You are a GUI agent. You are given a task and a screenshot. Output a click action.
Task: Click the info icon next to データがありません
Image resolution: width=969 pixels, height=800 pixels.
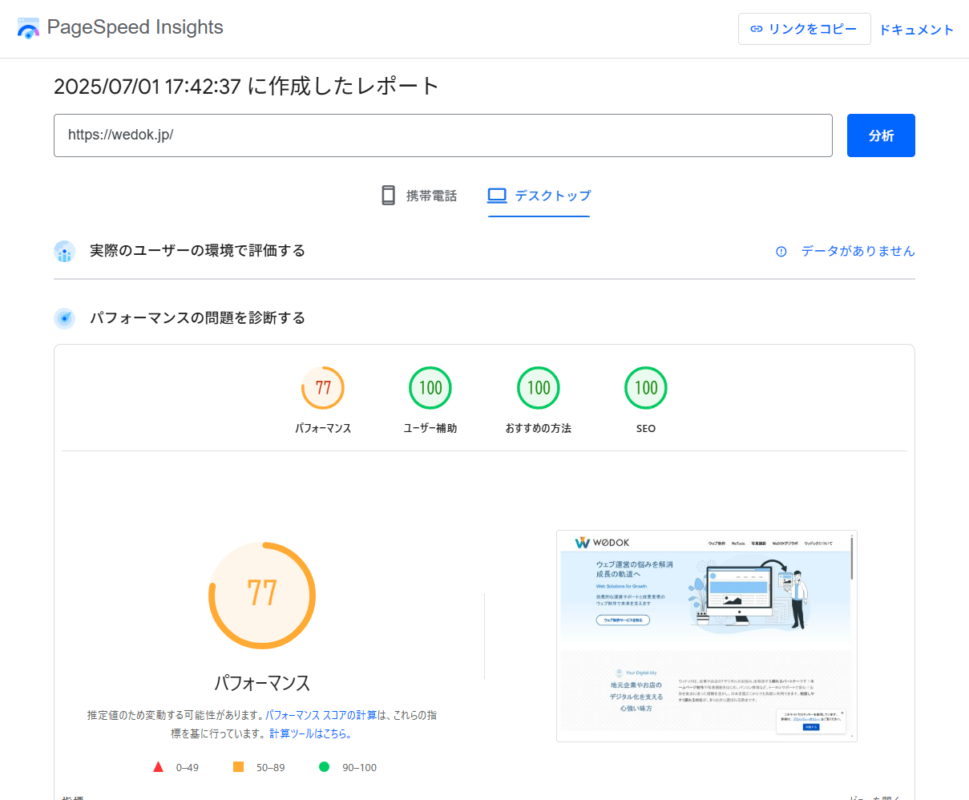pos(780,252)
